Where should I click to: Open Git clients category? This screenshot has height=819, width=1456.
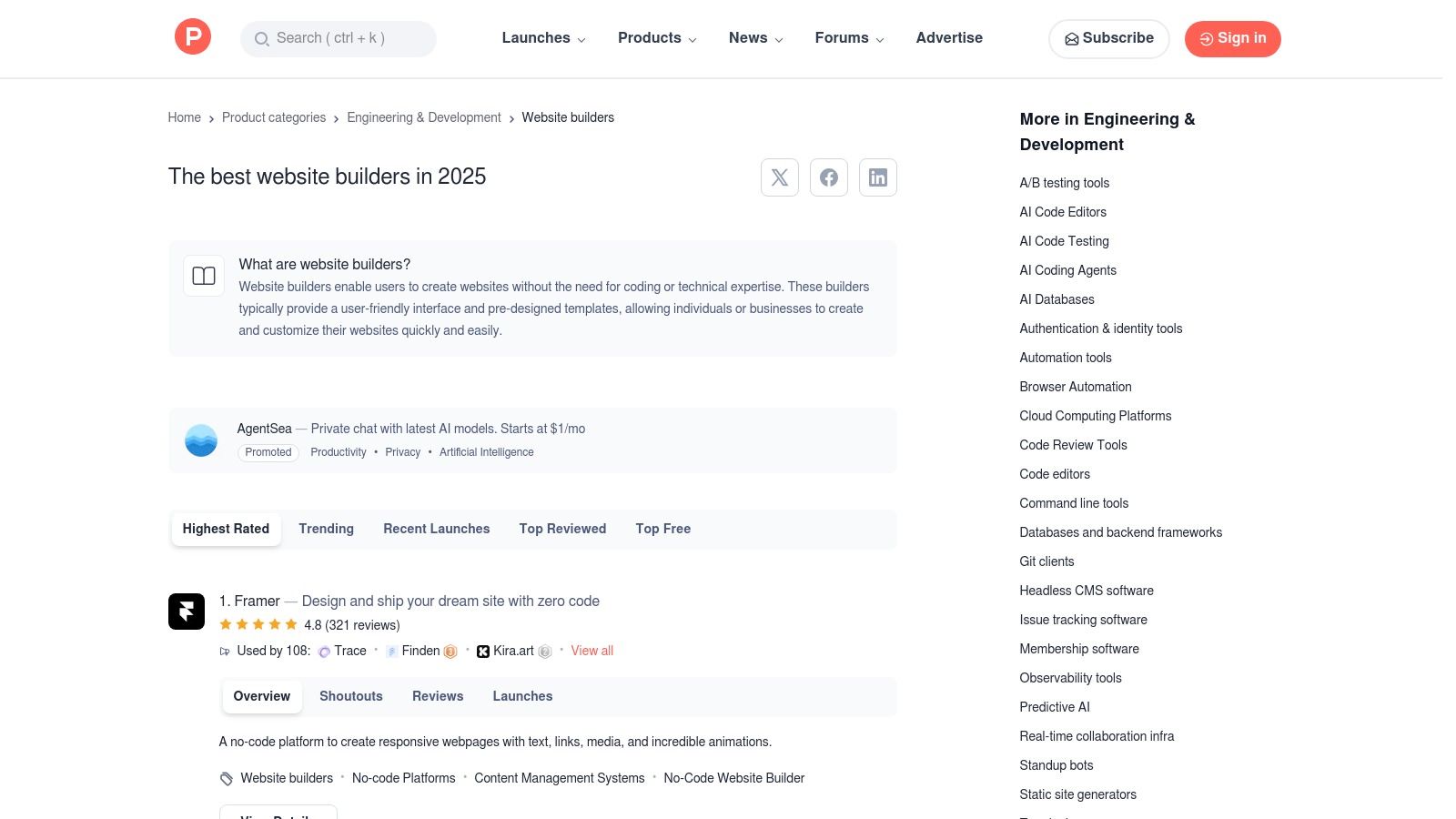click(x=1047, y=561)
